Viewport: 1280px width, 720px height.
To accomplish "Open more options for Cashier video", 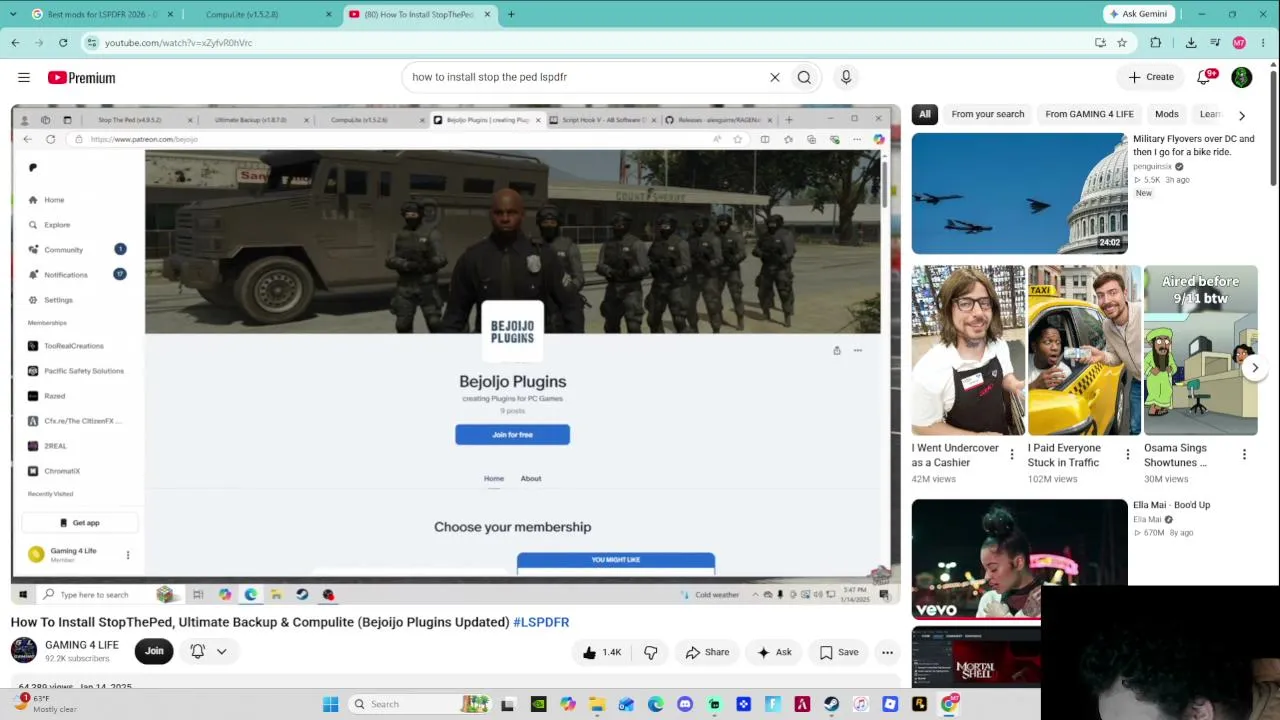I will pos(1011,455).
